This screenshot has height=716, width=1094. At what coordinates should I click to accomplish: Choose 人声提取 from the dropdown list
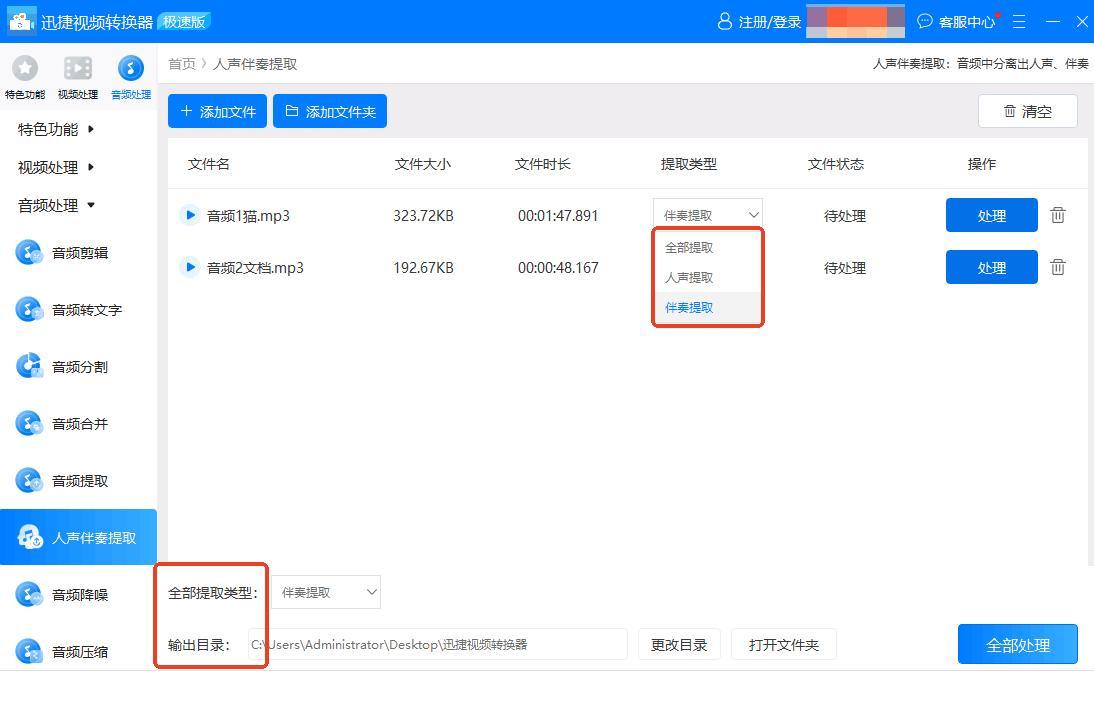(689, 277)
